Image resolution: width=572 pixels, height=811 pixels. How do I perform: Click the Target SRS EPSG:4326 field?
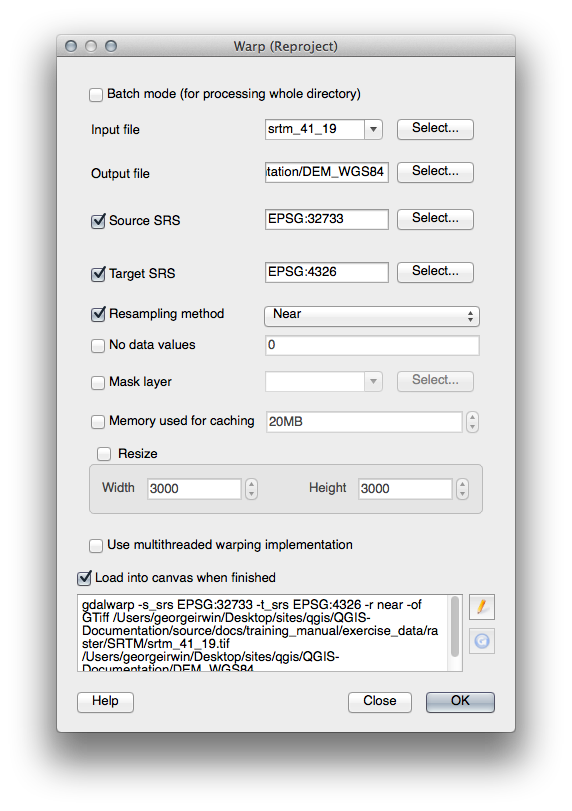[x=327, y=272]
